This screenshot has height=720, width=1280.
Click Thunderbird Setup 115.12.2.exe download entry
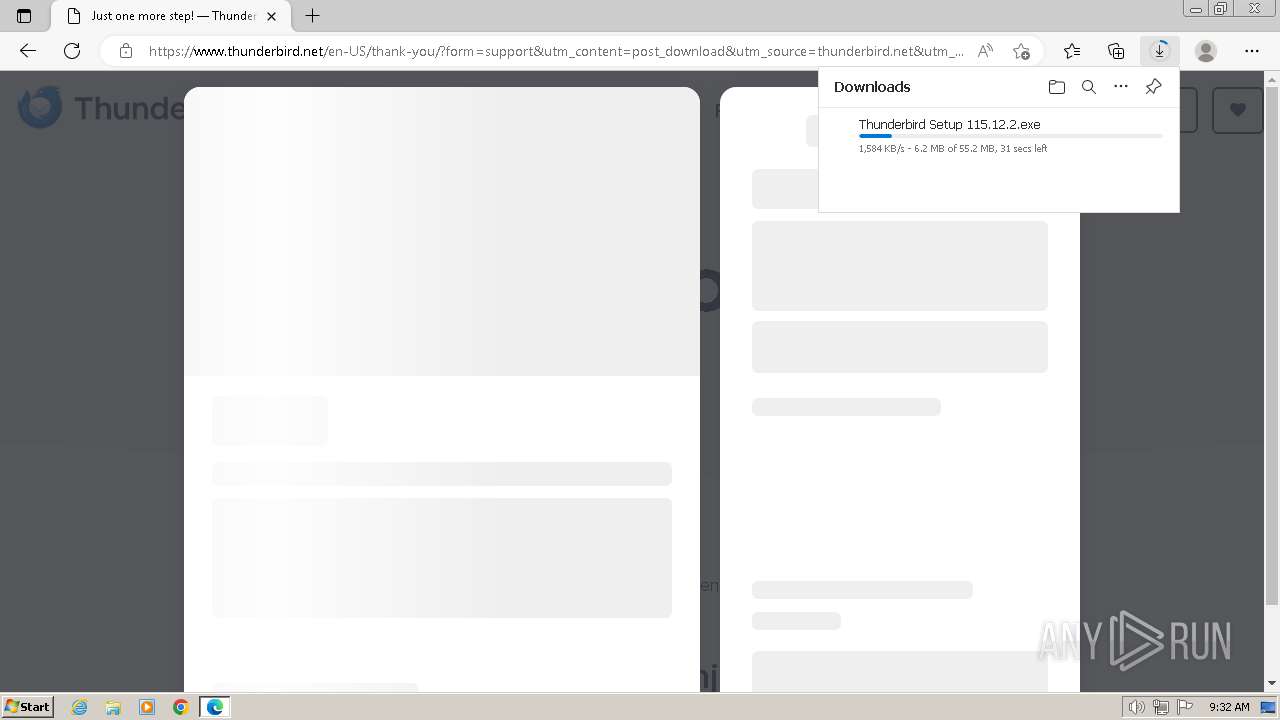click(950, 125)
